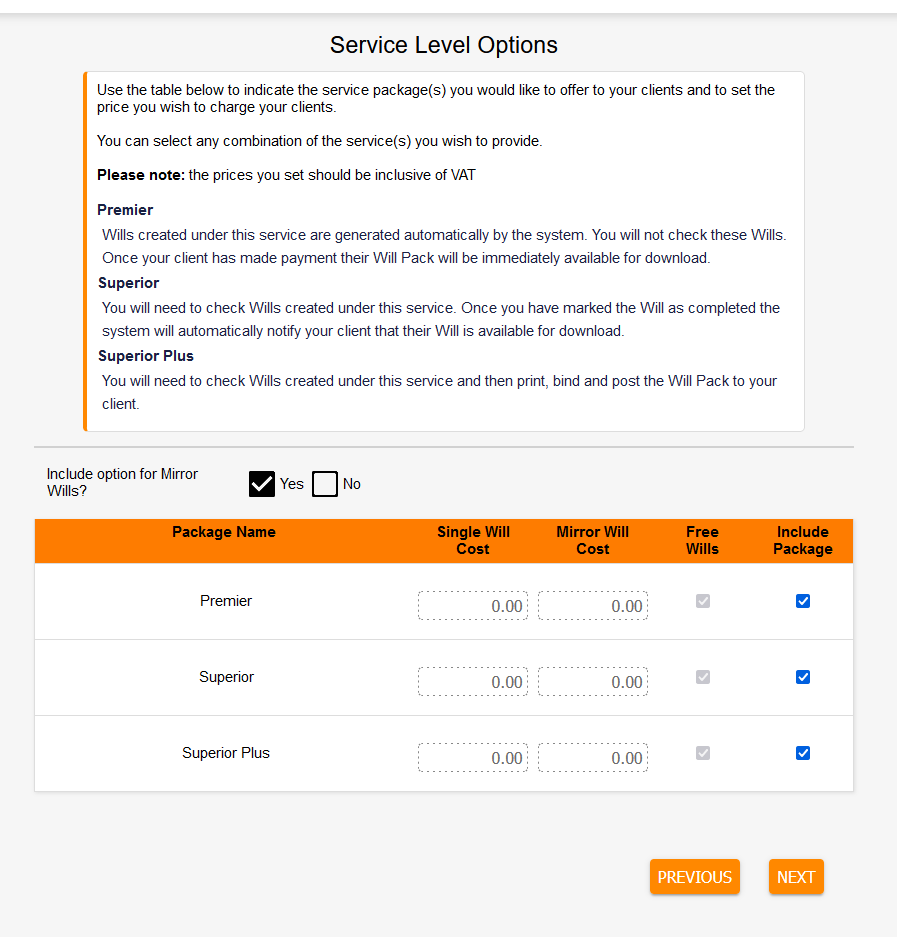This screenshot has height=937, width=897.
Task: Edit Superior Plus Single Will Cost field
Action: click(x=473, y=758)
